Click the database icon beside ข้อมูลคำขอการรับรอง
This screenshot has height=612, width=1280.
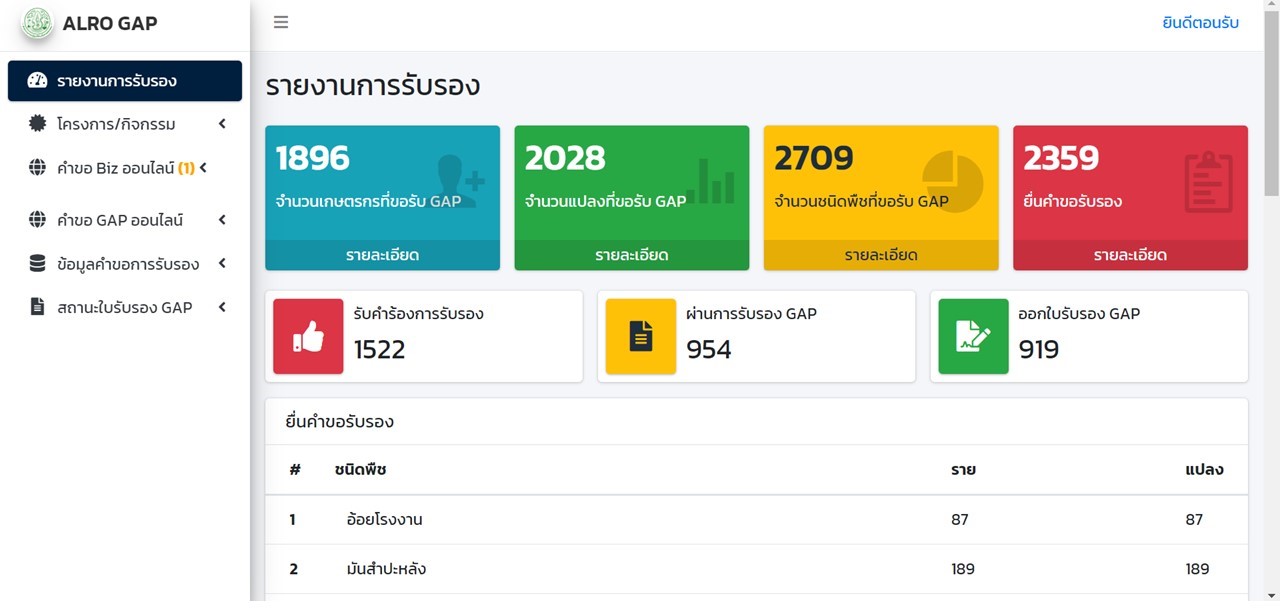coord(37,264)
